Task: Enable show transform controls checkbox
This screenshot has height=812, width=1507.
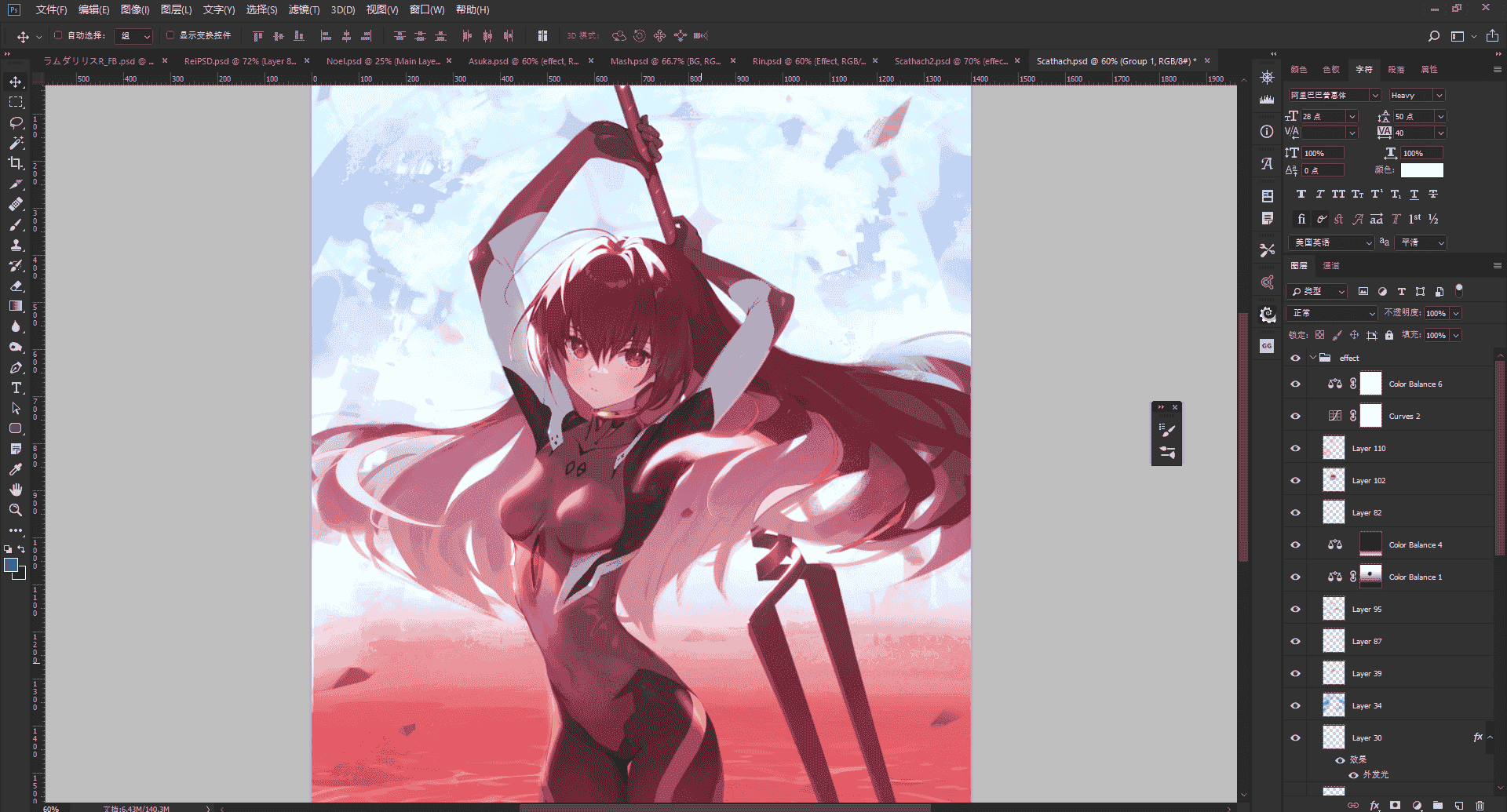Action: [x=170, y=35]
